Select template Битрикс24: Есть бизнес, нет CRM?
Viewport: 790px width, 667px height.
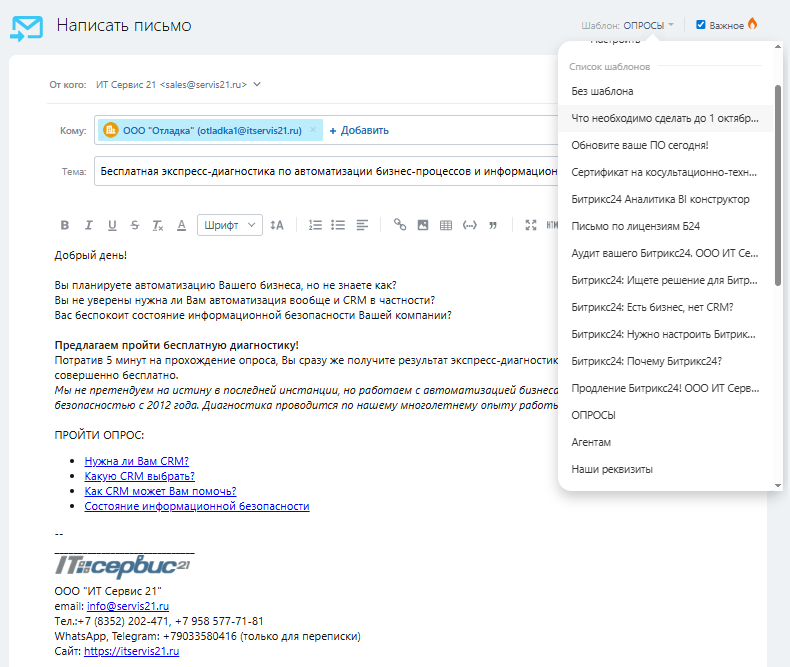(x=665, y=307)
